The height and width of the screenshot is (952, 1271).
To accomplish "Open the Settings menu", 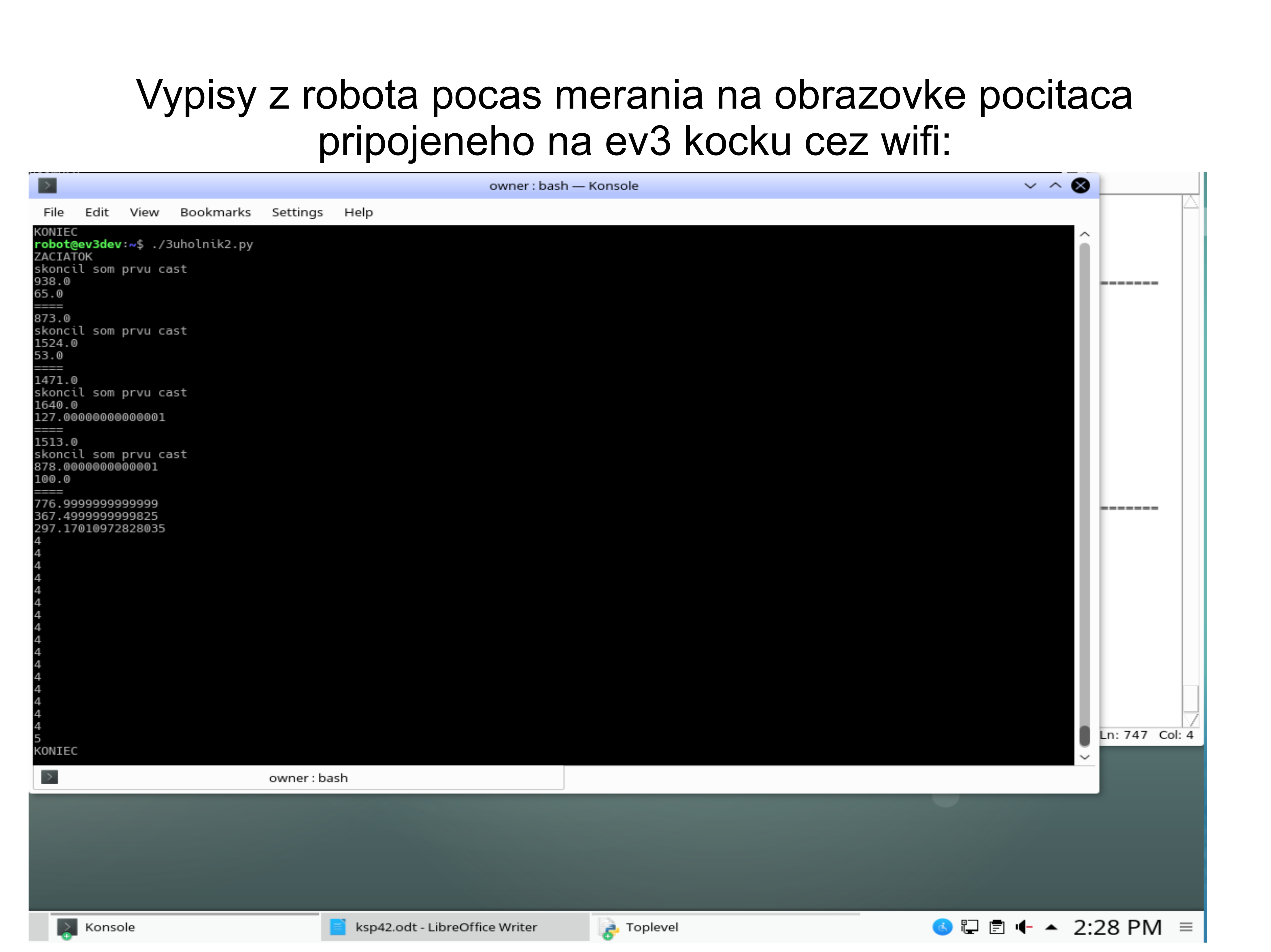I will 297,212.
